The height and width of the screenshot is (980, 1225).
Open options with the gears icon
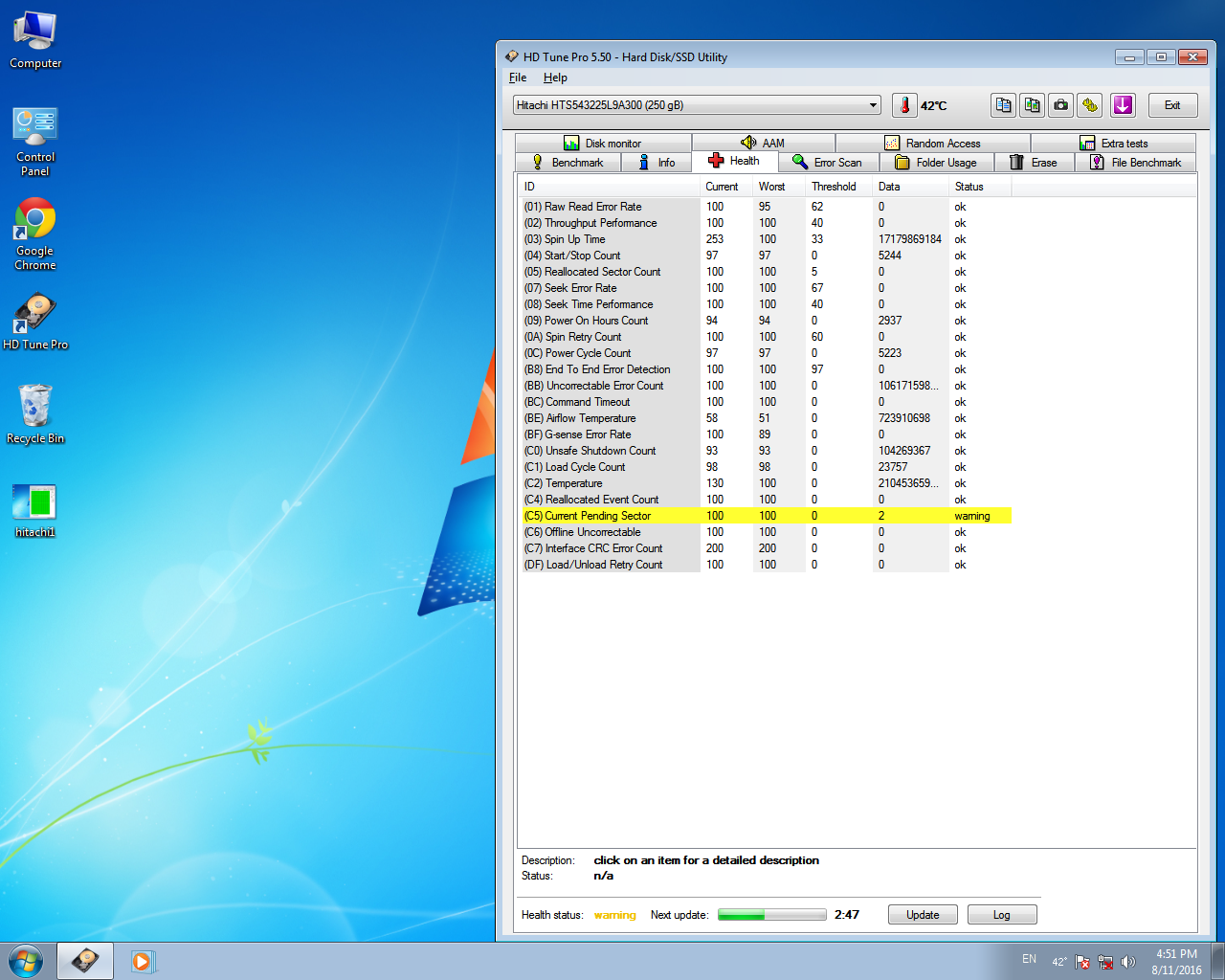1089,105
